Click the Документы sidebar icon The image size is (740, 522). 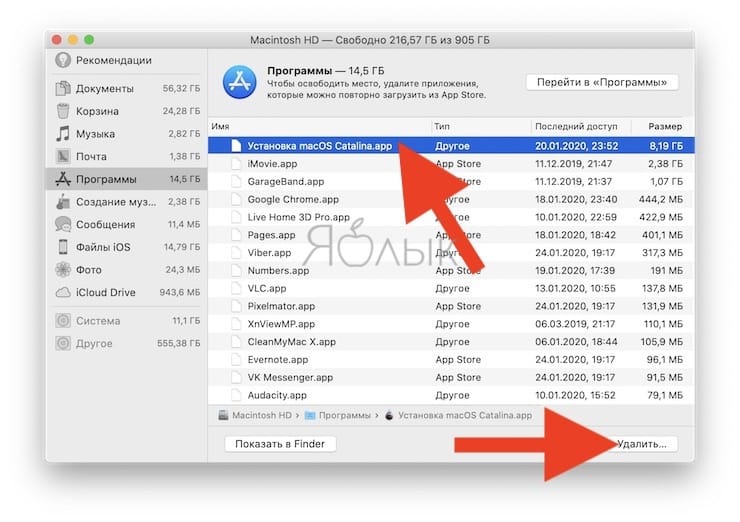[63, 88]
